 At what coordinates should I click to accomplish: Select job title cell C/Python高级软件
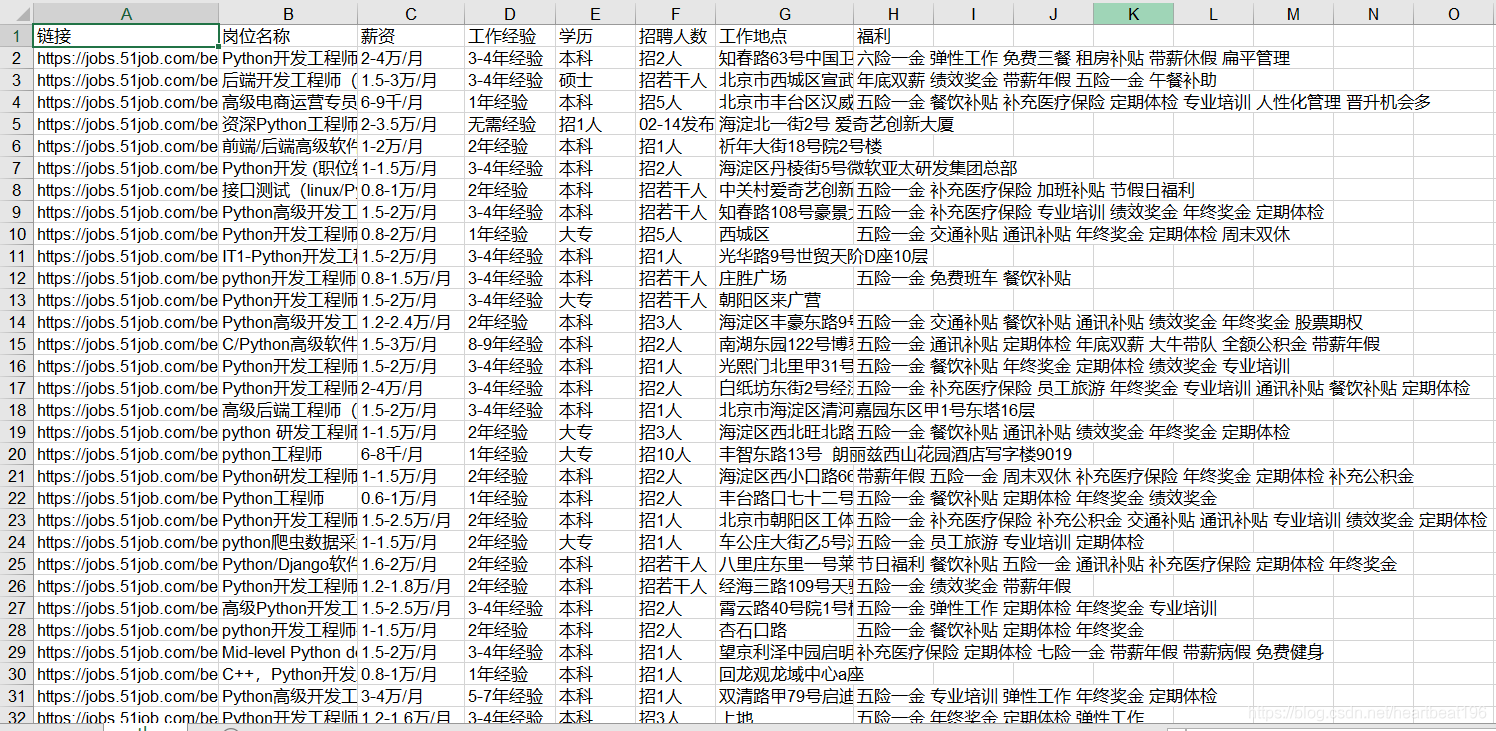pyautogui.click(x=288, y=344)
